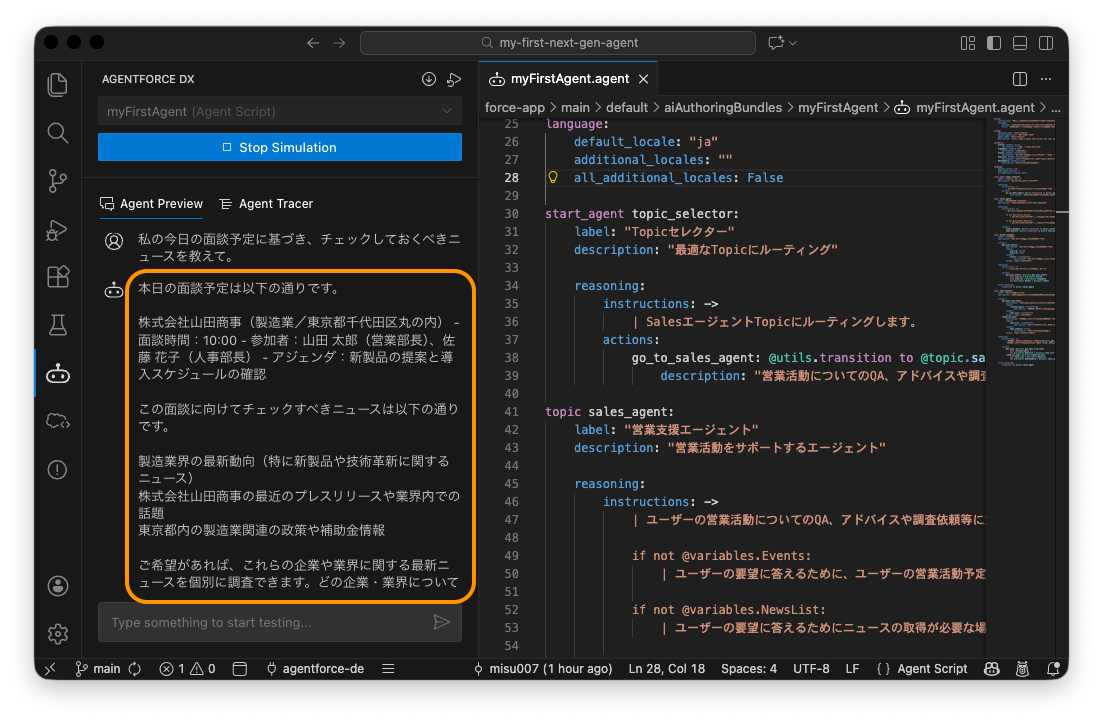Click the main branch in status bar
1103x722 pixels.
point(98,669)
